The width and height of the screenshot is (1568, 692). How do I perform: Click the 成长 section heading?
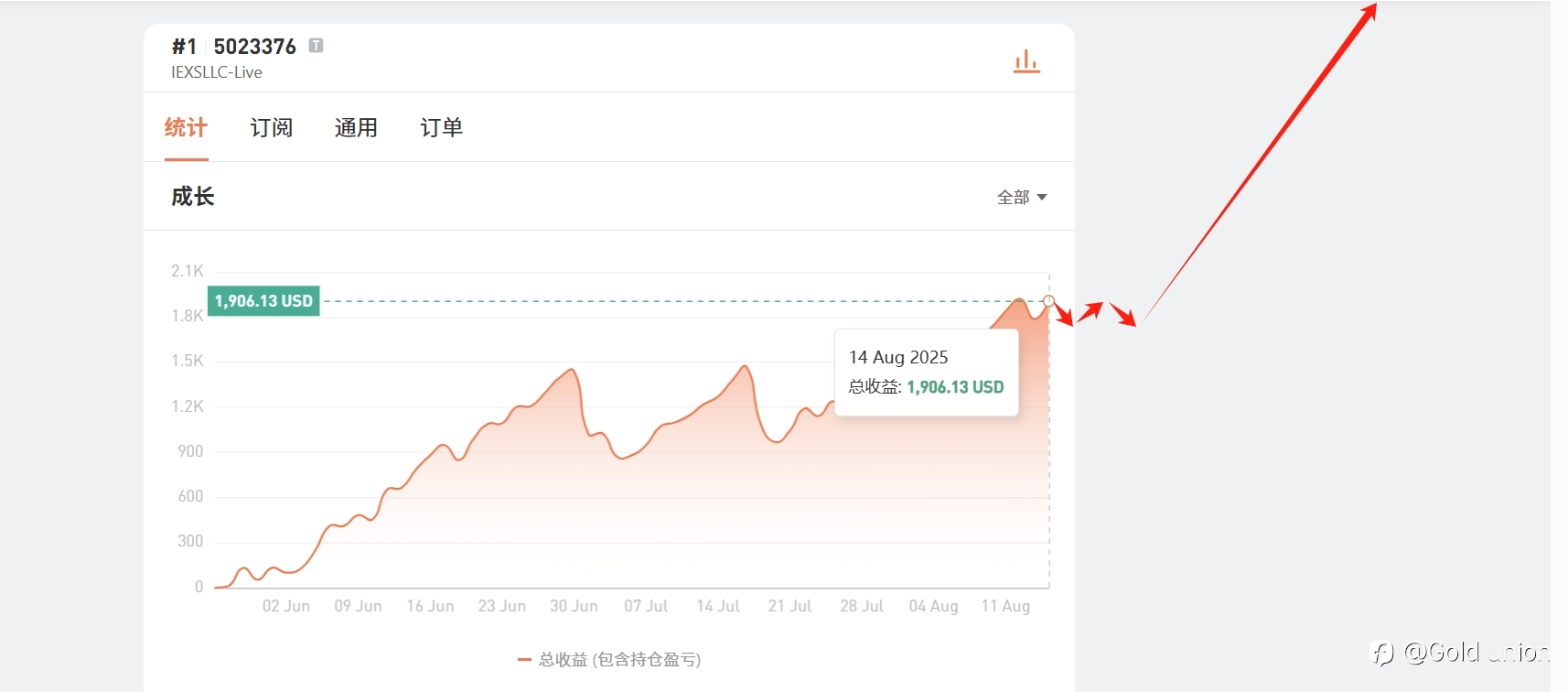tap(193, 197)
